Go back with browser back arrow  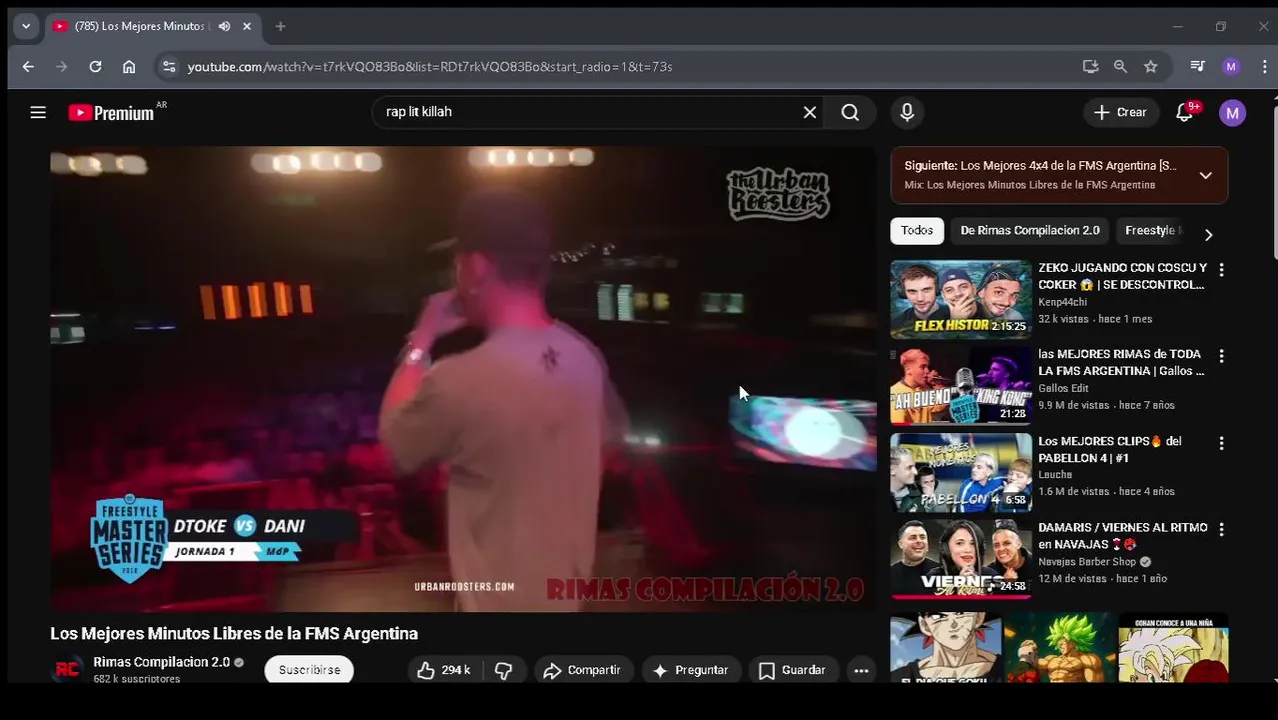point(28,66)
